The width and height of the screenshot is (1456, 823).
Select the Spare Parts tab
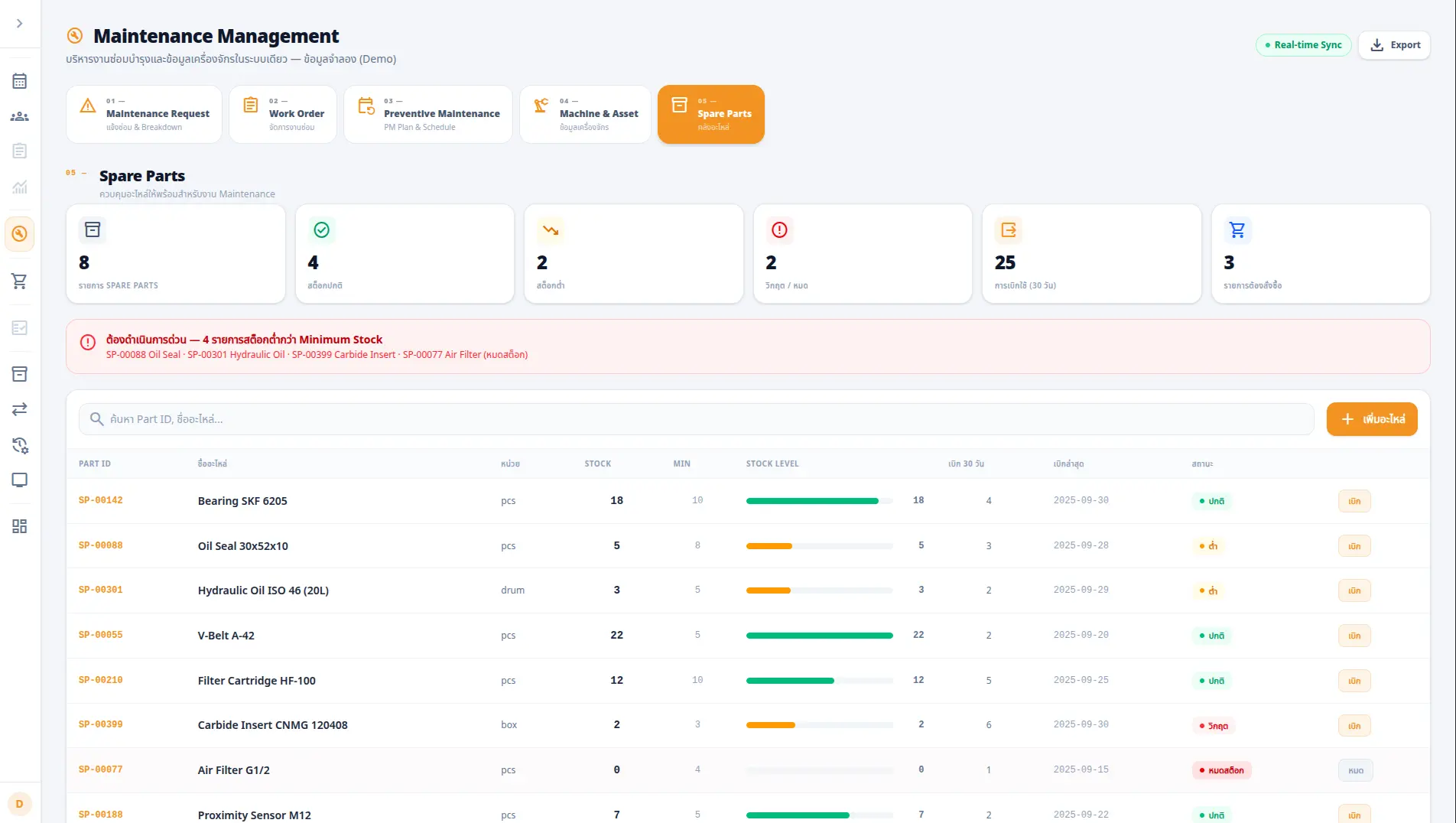coord(711,114)
